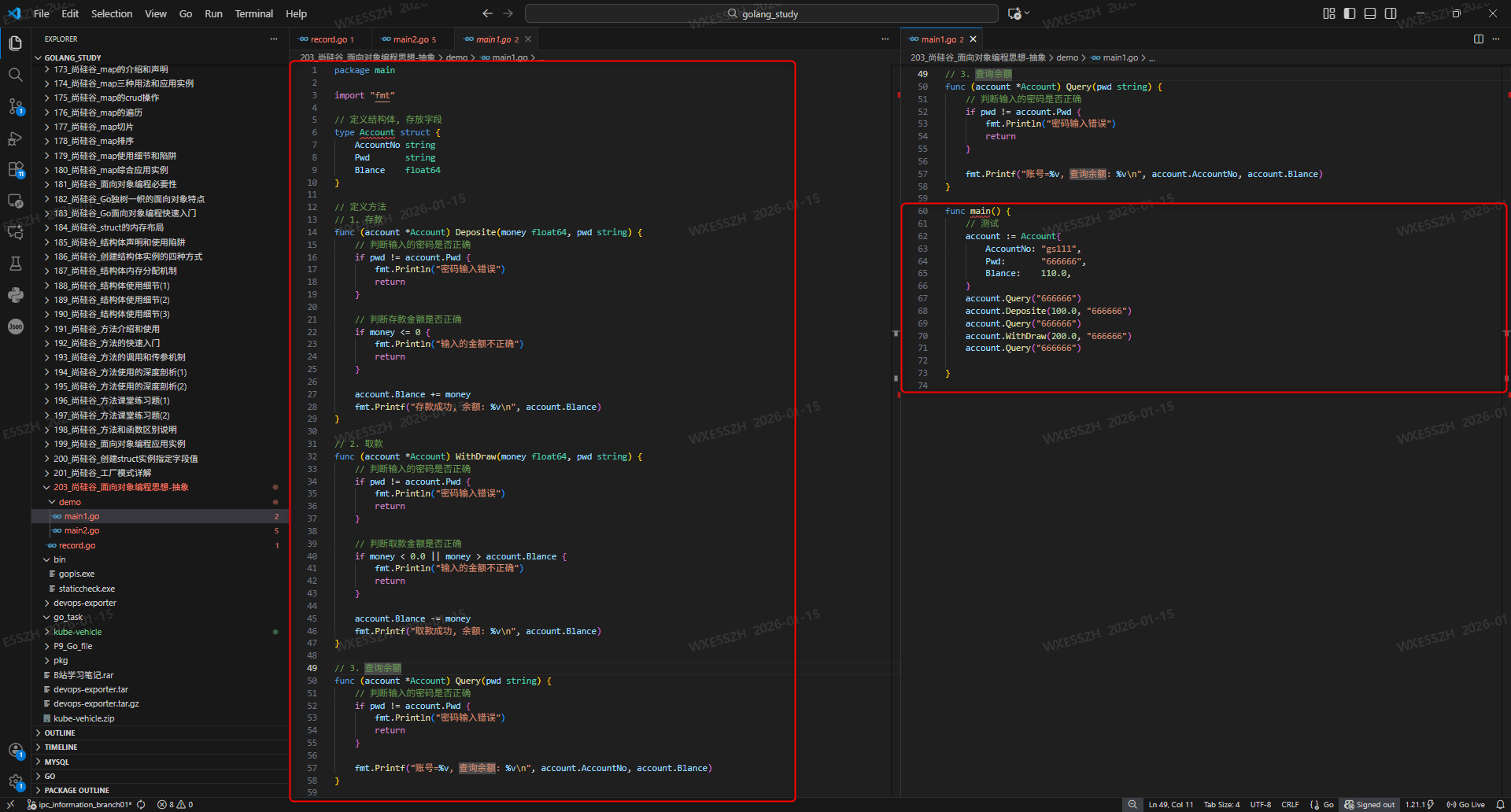Open left editor group More Actions ellipsis
Image resolution: width=1511 pixels, height=812 pixels.
coord(885,39)
